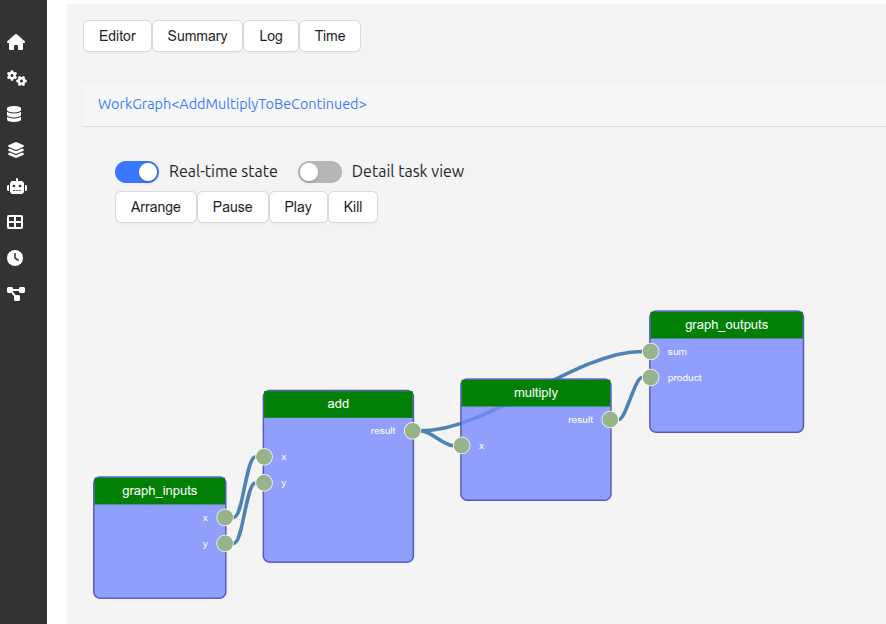This screenshot has width=886, height=624.
Task: Open the Time tab
Action: (330, 36)
